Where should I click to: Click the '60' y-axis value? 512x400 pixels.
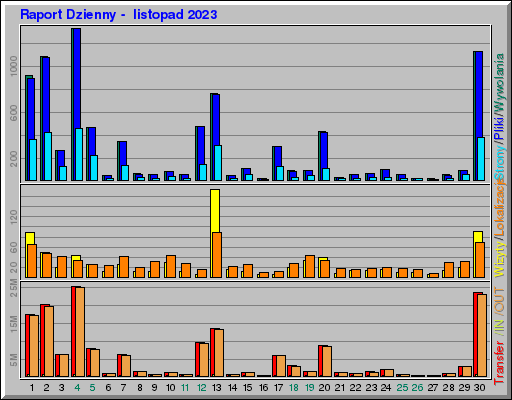(14, 248)
